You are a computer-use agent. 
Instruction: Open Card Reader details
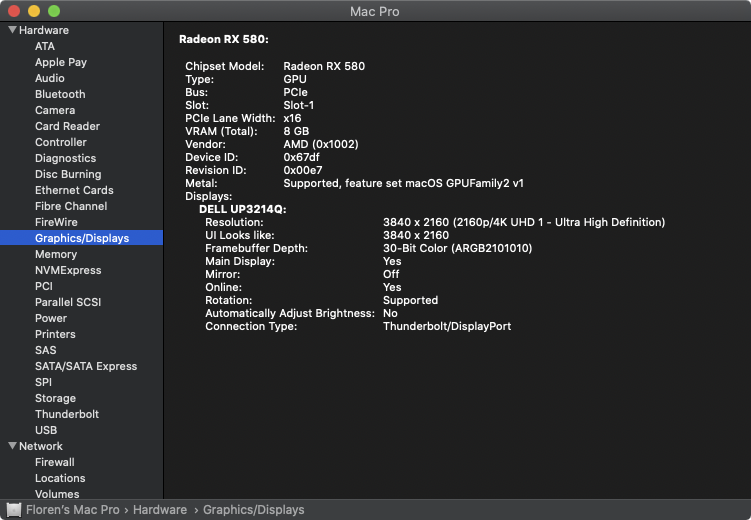click(68, 126)
